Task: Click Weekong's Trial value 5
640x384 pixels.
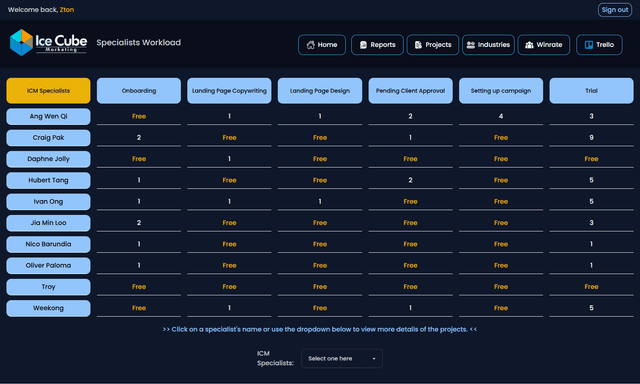Action: [591, 308]
